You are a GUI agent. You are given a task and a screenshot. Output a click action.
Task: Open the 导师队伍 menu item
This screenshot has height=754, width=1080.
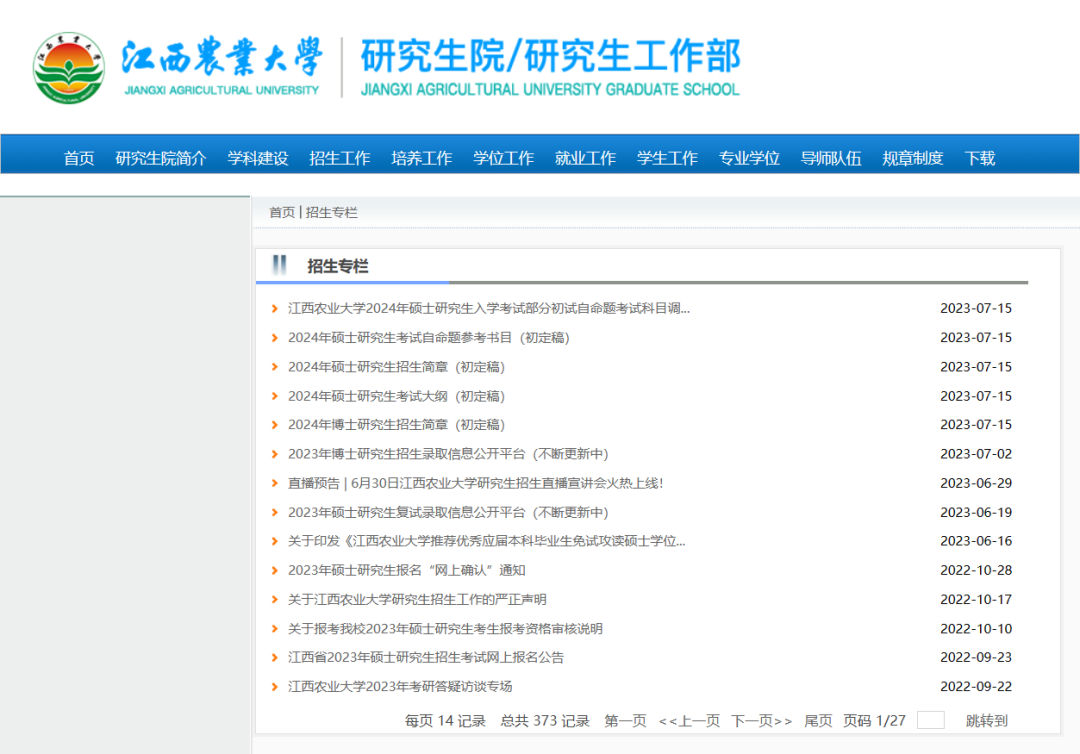(x=831, y=157)
